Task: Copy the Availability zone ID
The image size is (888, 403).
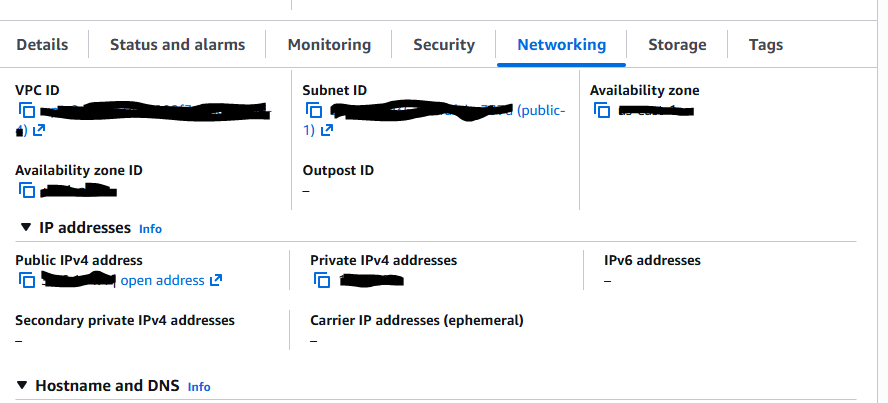Action: (27, 190)
